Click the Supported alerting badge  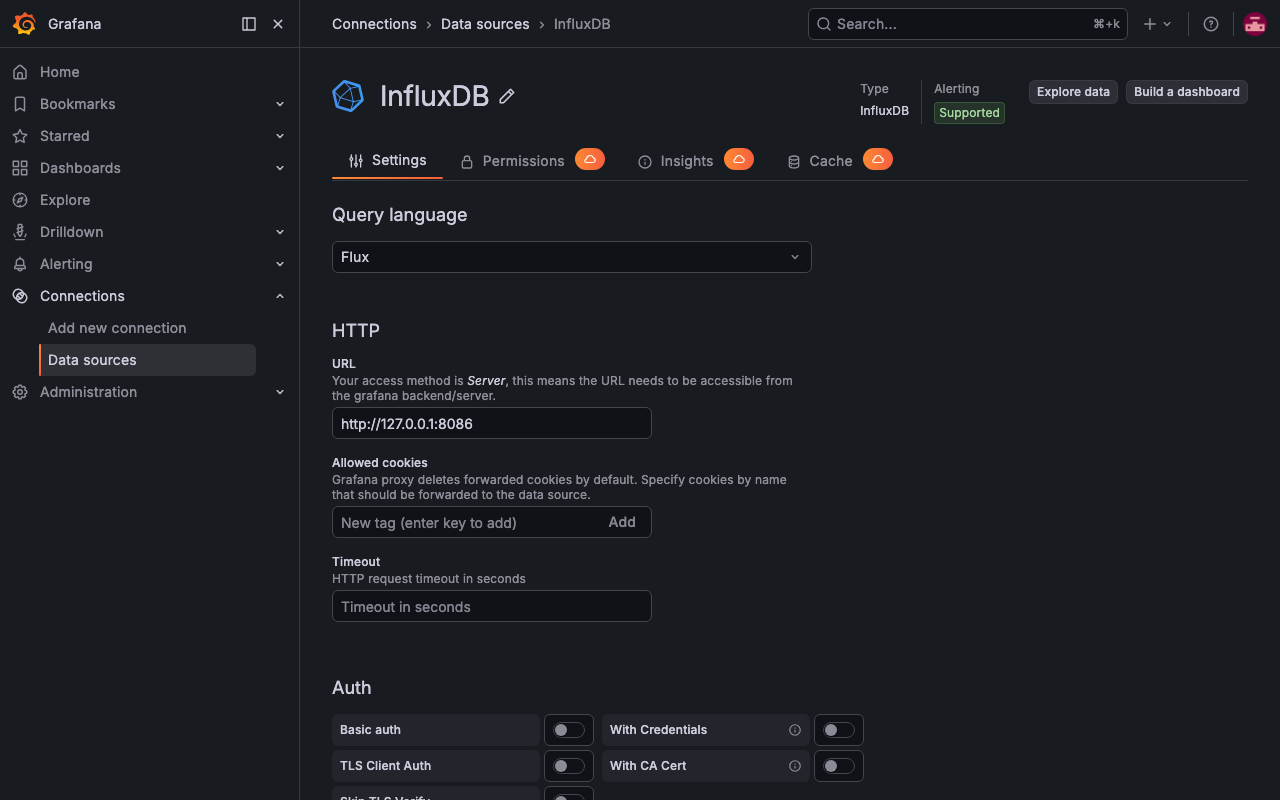(969, 113)
